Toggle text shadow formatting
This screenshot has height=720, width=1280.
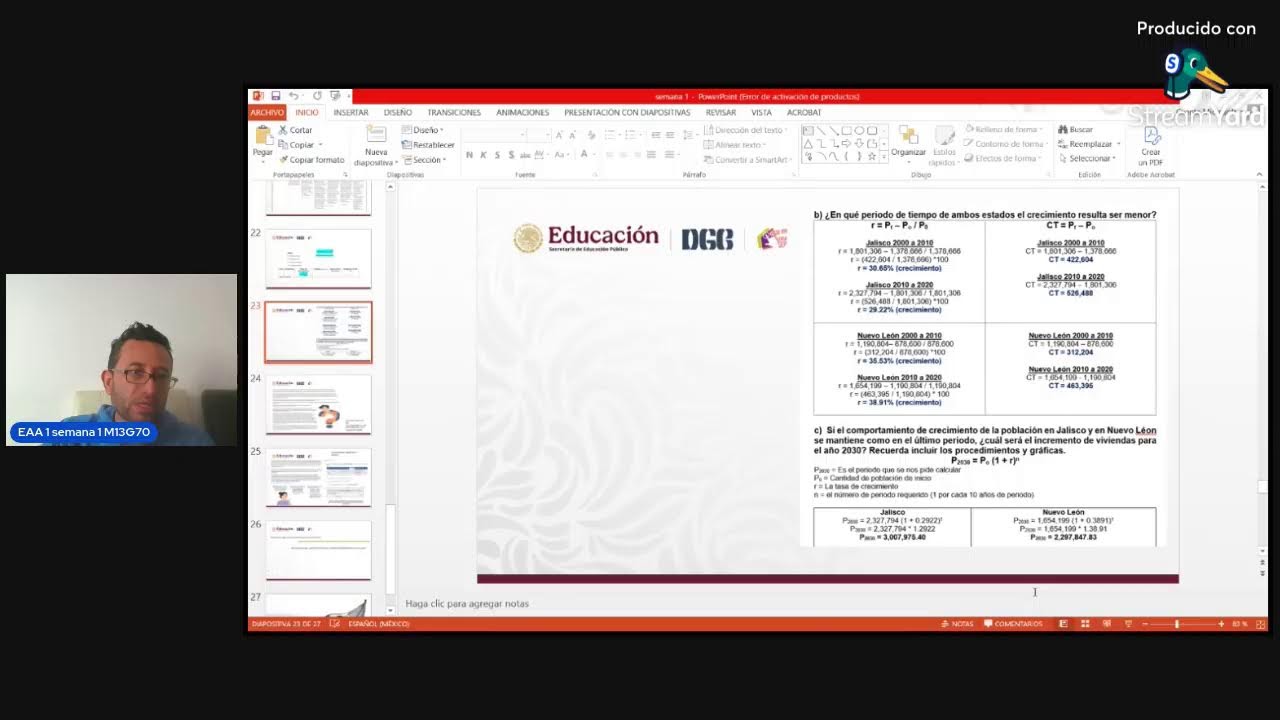click(511, 155)
